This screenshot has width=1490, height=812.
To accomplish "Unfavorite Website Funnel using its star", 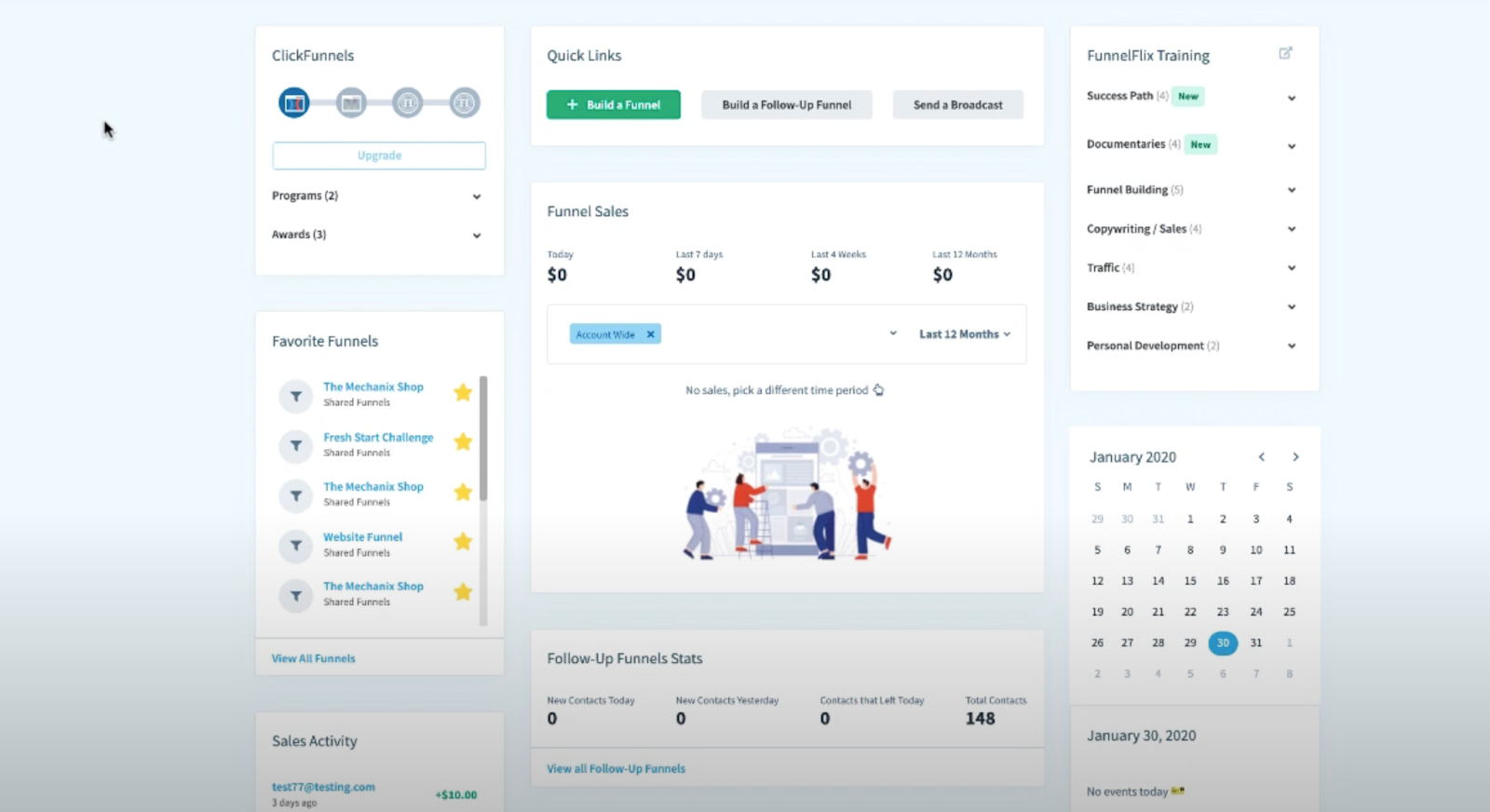I will coord(463,542).
